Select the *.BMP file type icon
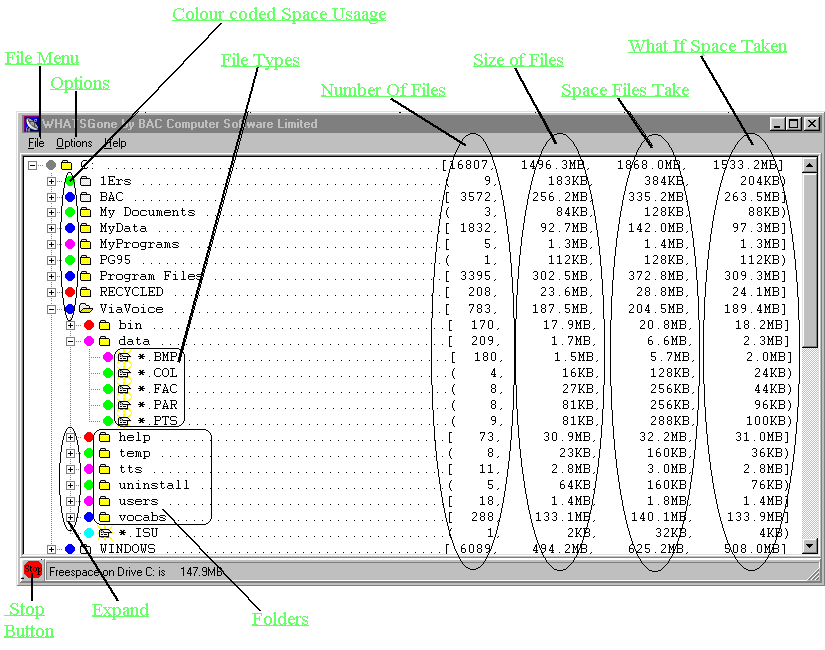 pyautogui.click(x=124, y=357)
